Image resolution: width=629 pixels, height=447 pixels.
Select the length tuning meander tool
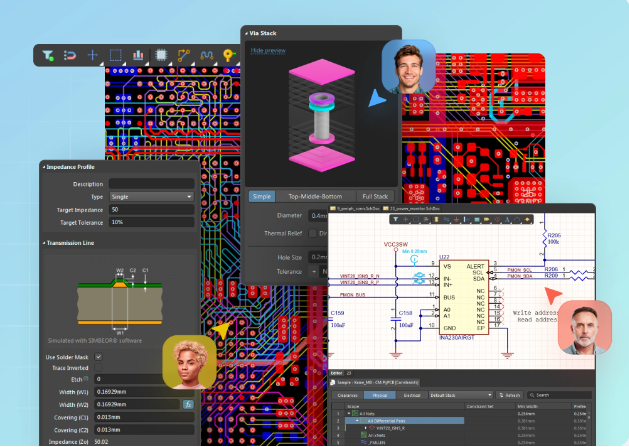[x=206, y=56]
